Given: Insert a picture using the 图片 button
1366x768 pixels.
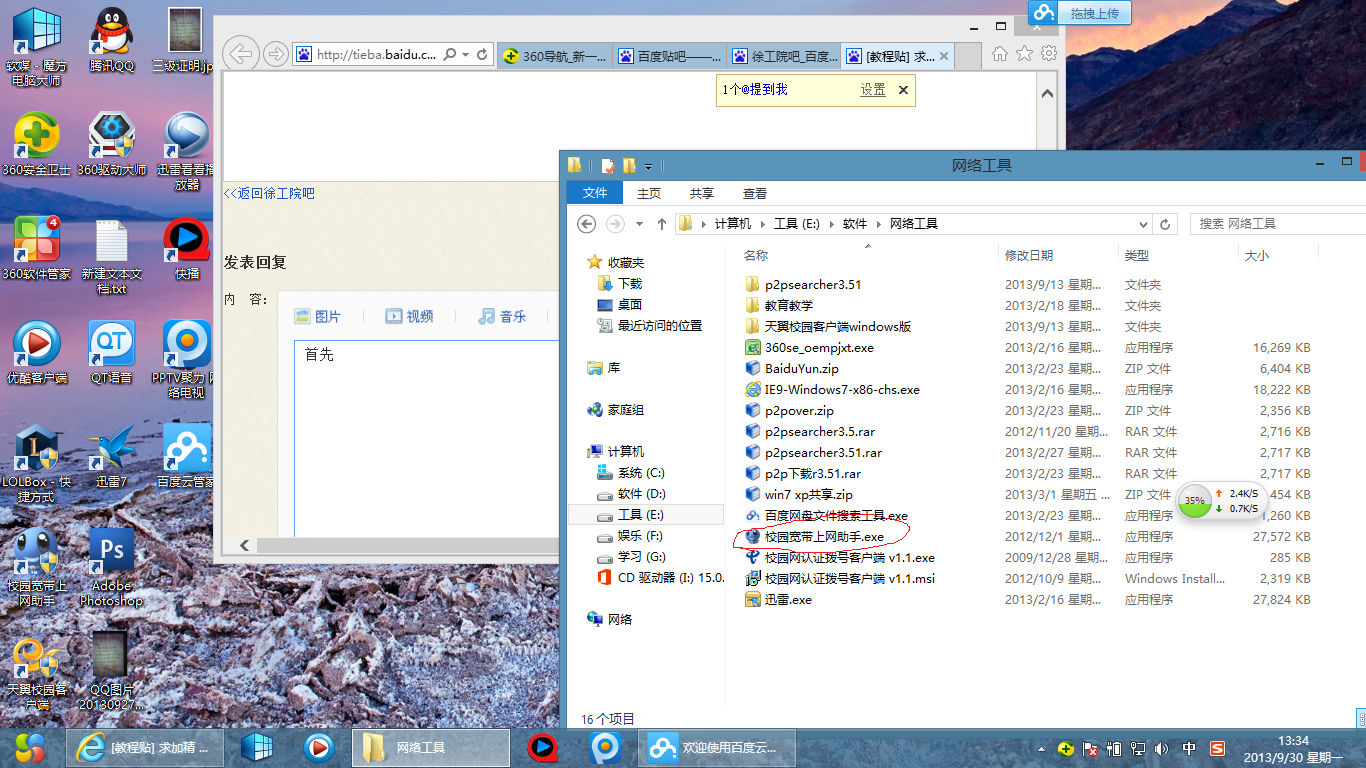Looking at the screenshot, I should (318, 316).
